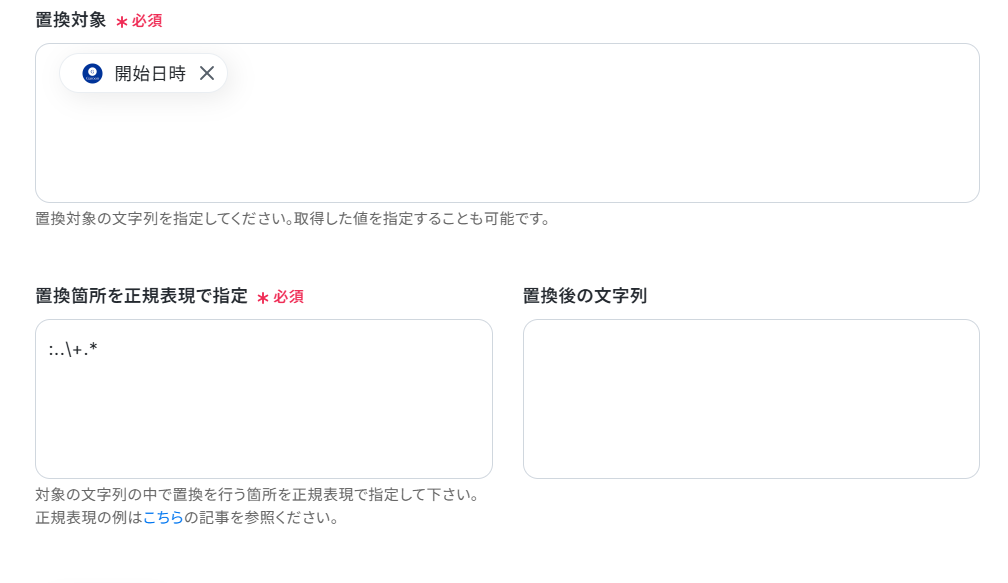Remove the 開始日時 chip with its X

[x=206, y=73]
